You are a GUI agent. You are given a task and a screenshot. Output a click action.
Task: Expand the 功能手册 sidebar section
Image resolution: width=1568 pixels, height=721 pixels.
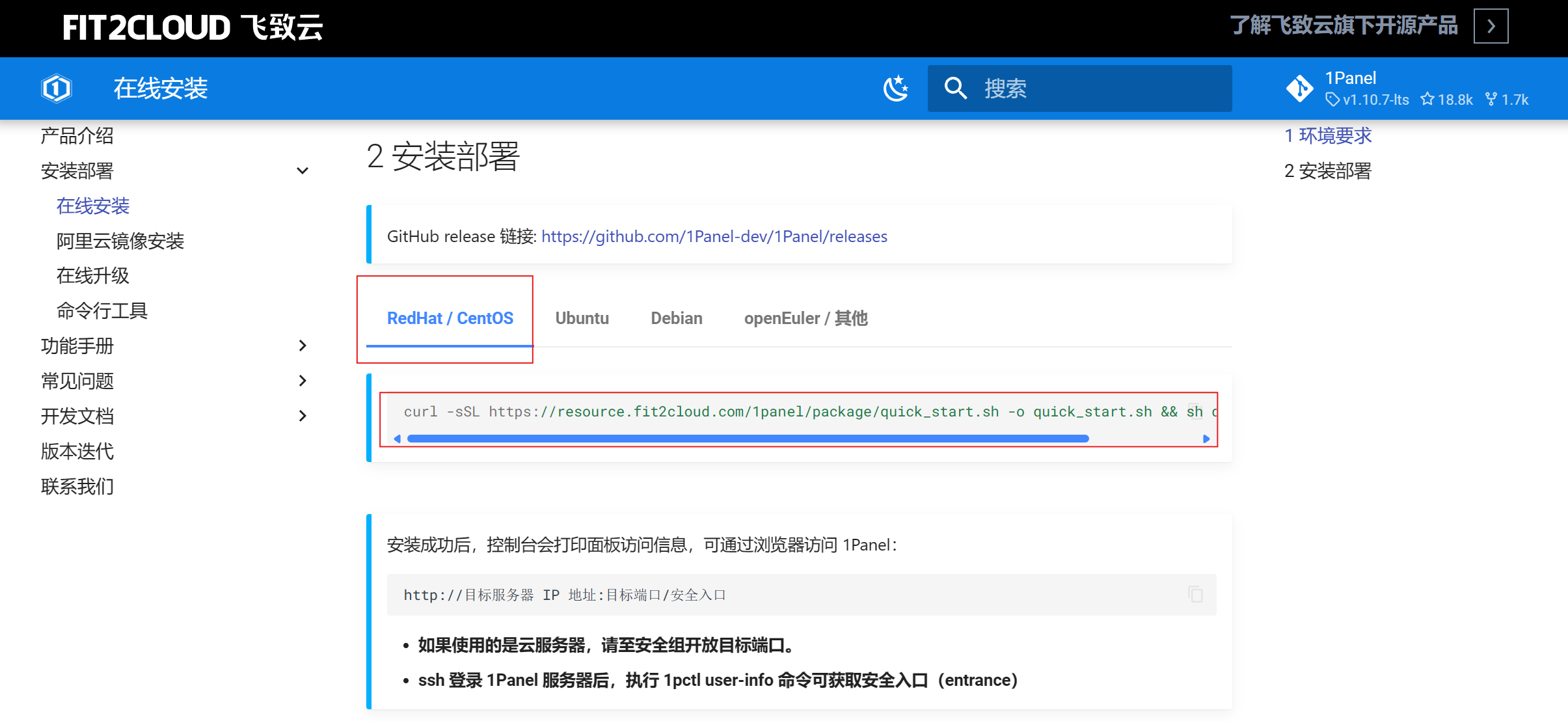point(303,346)
